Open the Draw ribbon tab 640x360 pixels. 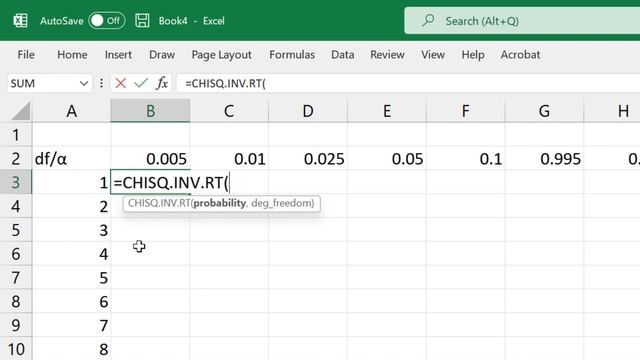(x=162, y=55)
